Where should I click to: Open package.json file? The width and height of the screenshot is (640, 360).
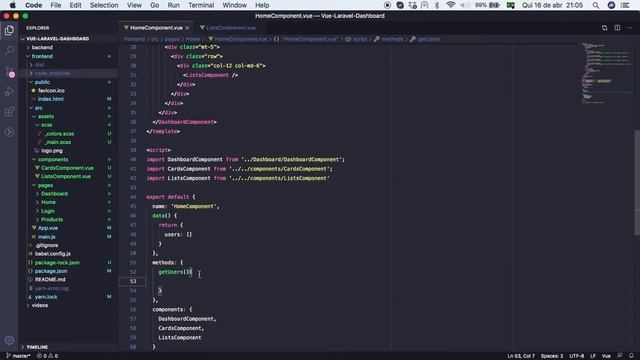tap(51, 271)
